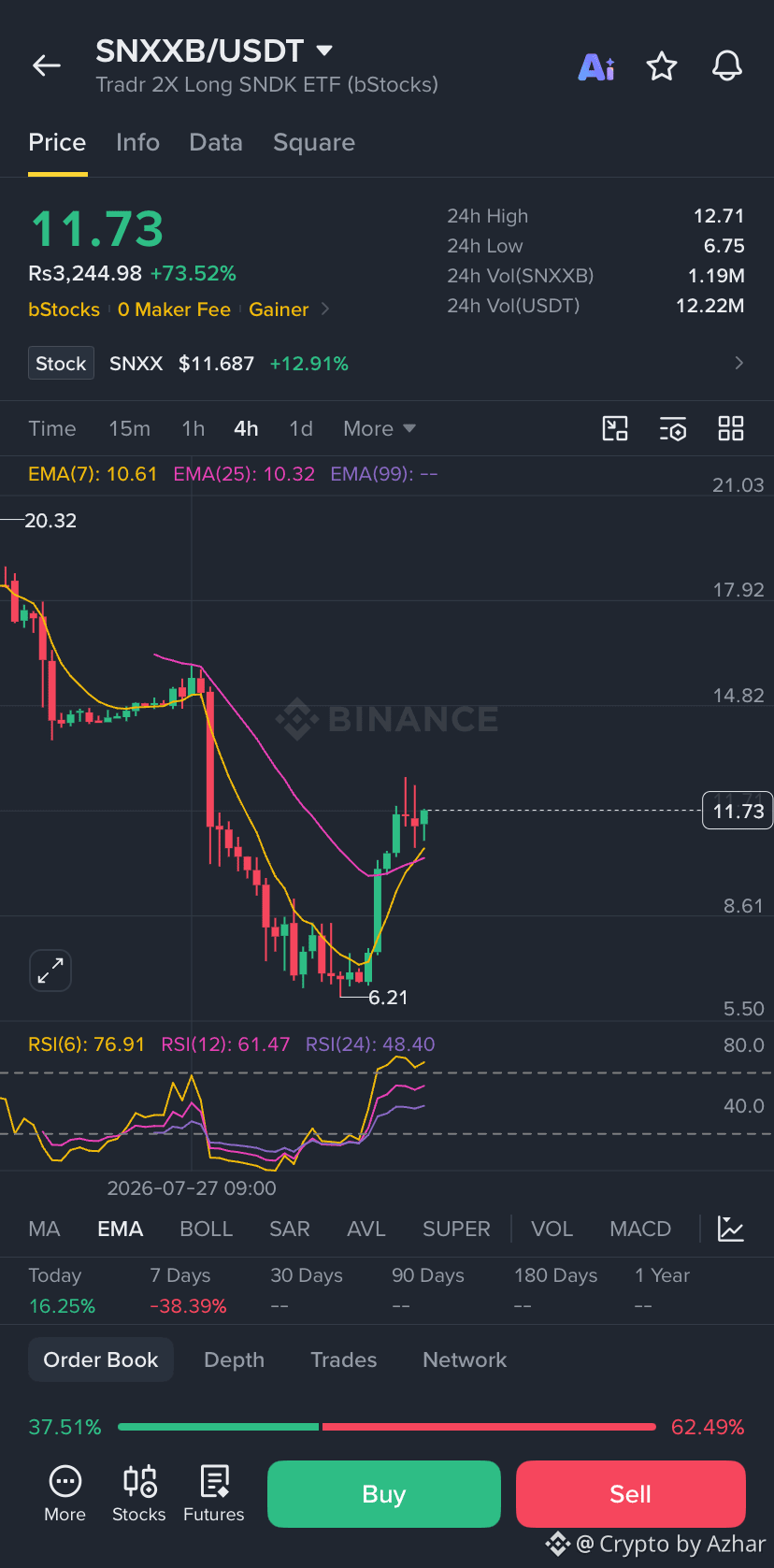Open the Depth tab
The image size is (774, 1568).
point(235,1359)
